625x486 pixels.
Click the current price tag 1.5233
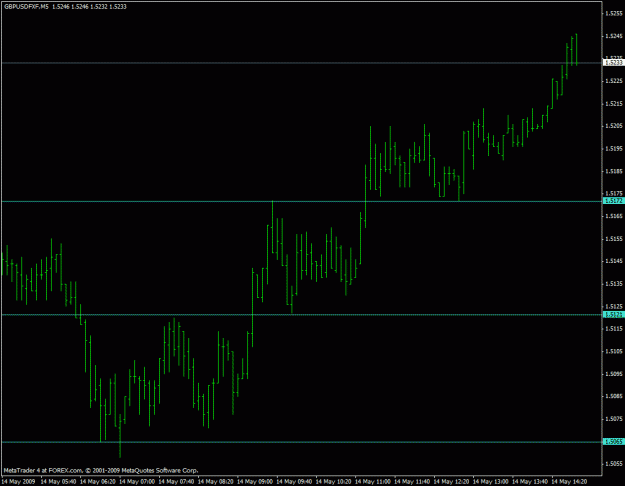coord(613,63)
